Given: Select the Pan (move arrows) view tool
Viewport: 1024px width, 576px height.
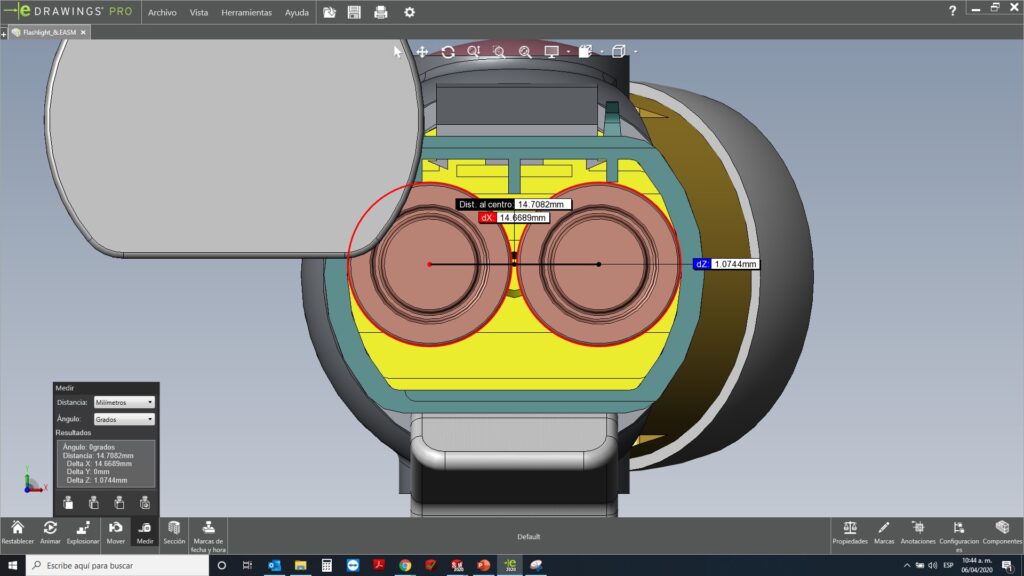Looking at the screenshot, I should tap(422, 51).
